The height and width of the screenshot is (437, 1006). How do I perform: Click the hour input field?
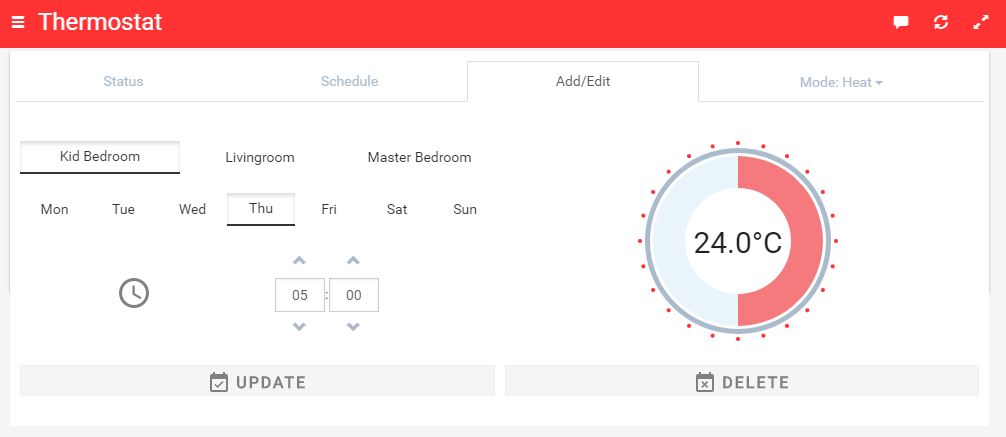300,295
